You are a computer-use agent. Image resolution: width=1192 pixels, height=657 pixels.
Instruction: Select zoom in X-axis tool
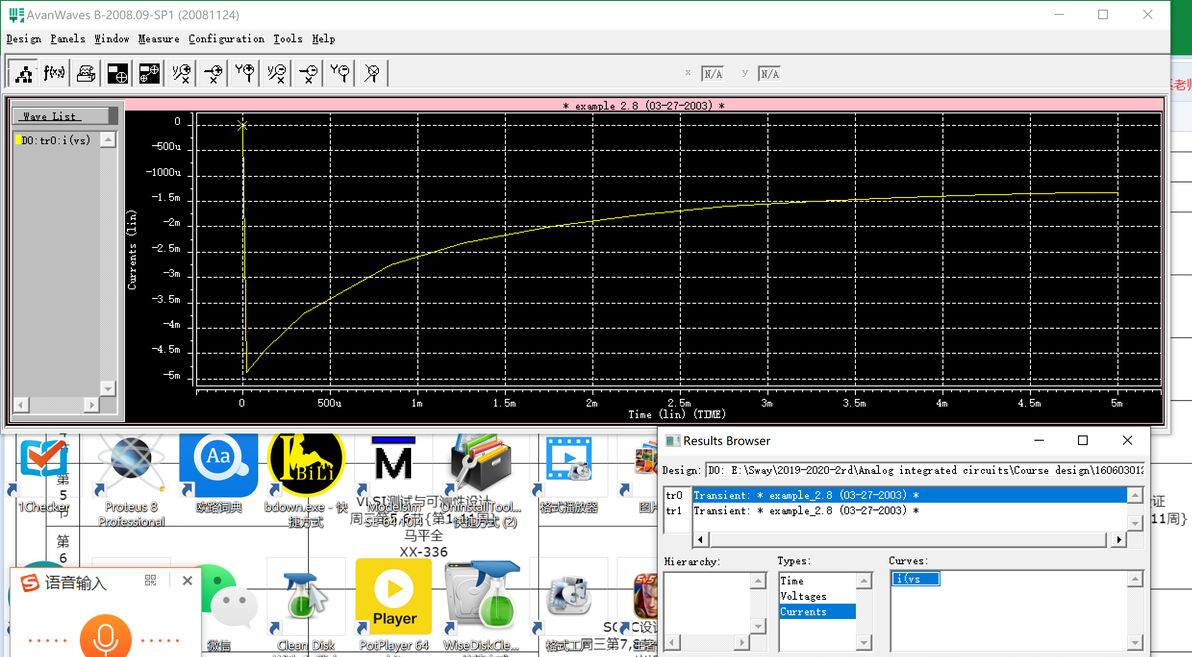(x=214, y=73)
